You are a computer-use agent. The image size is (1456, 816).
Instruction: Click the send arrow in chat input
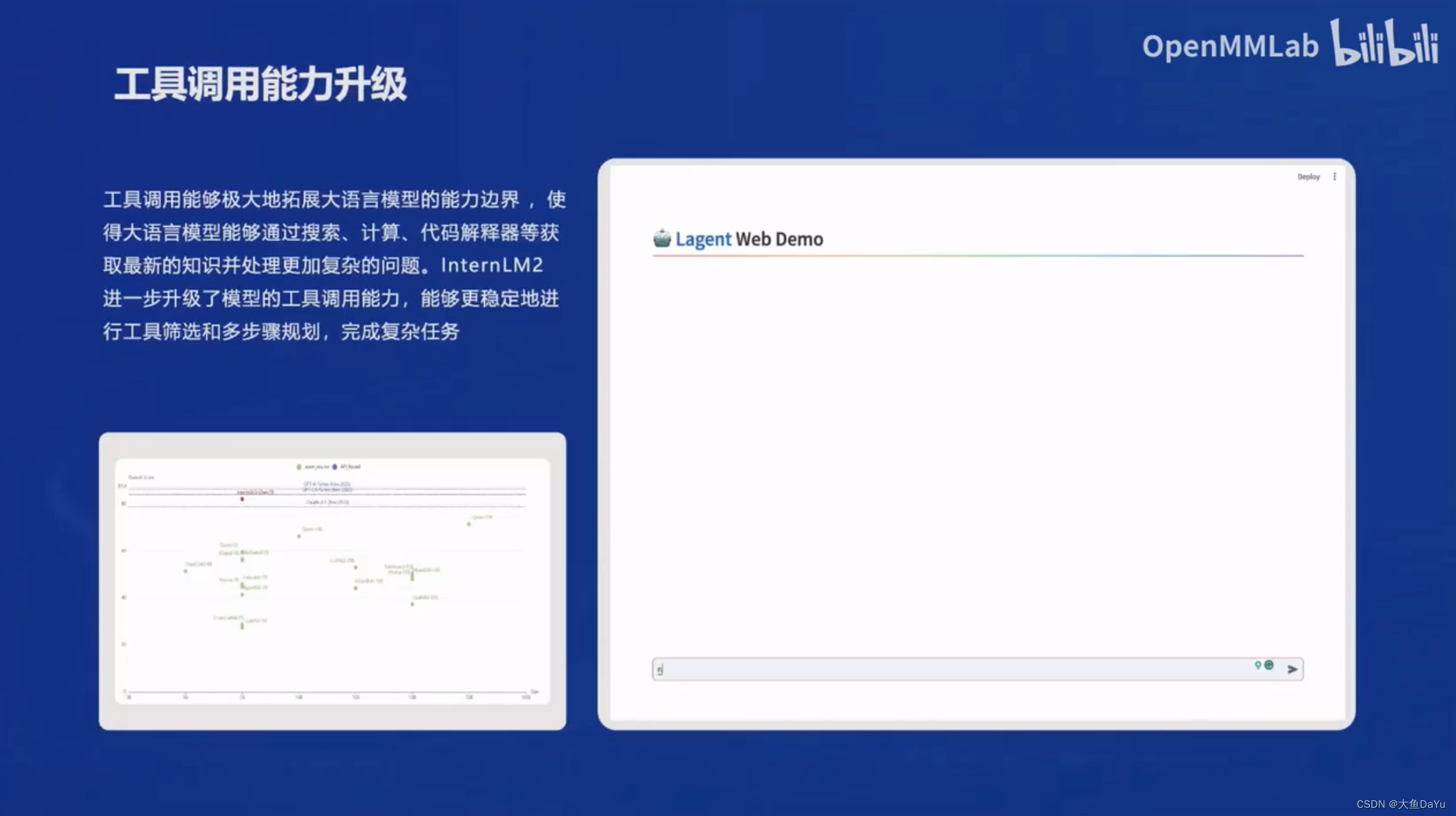pos(1292,669)
